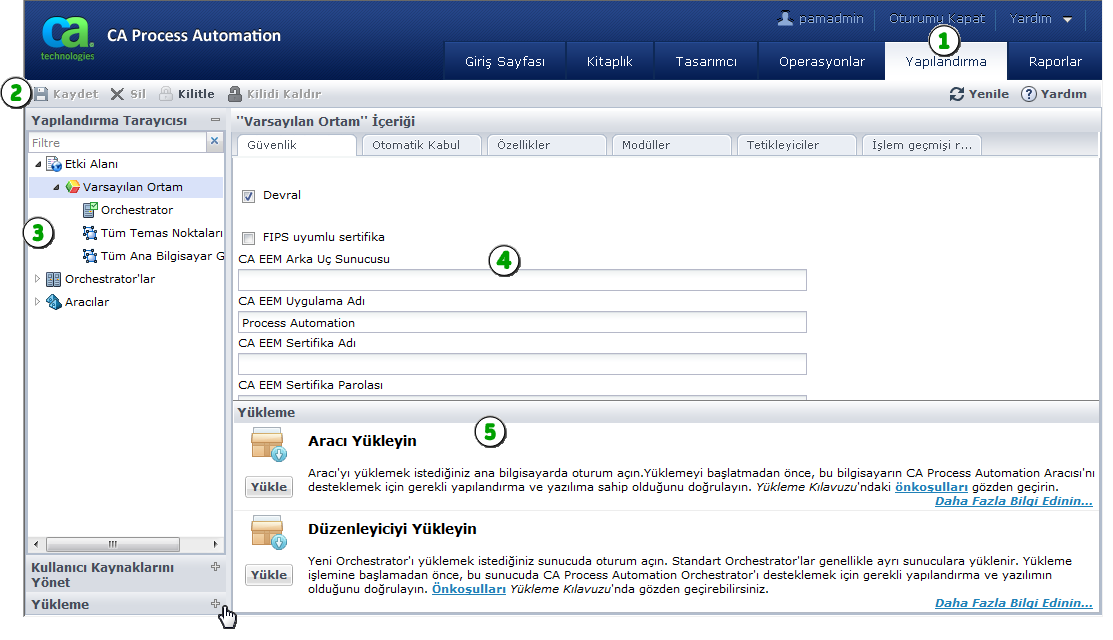Uncheck the Devral checkbox
This screenshot has width=1113, height=640.
tap(249, 196)
